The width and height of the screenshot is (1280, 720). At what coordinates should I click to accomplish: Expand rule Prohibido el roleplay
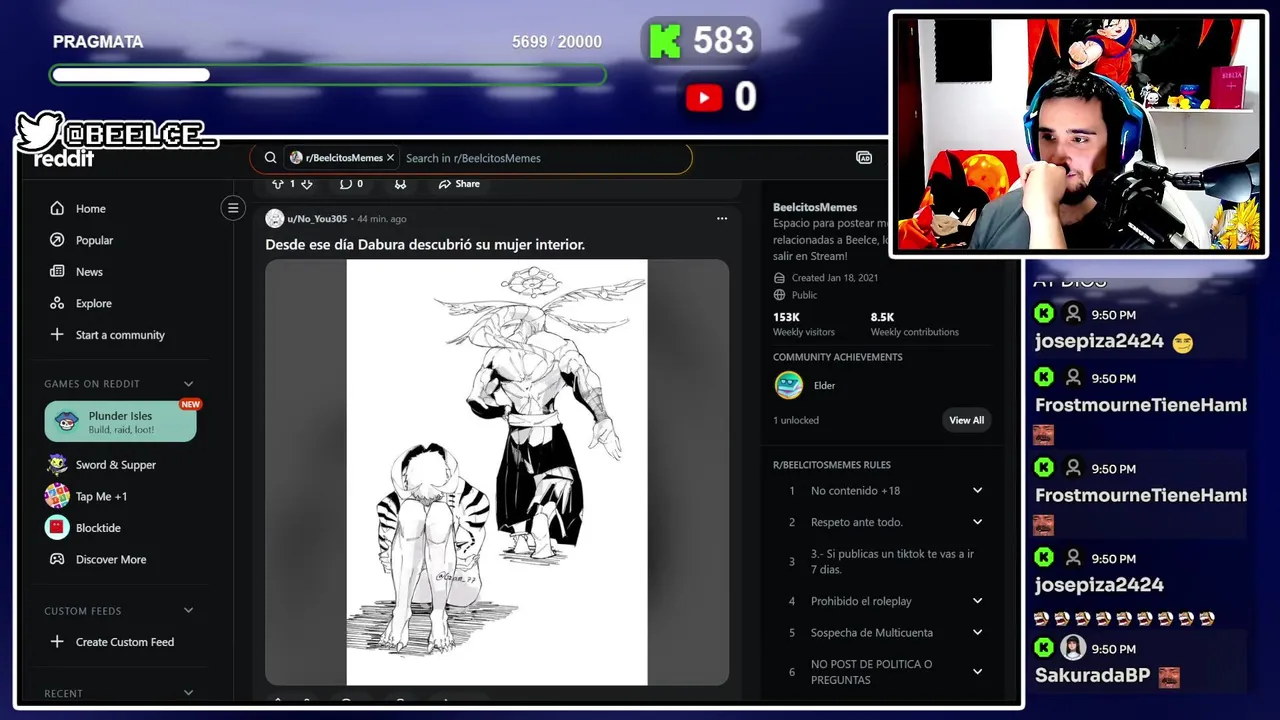[977, 601]
